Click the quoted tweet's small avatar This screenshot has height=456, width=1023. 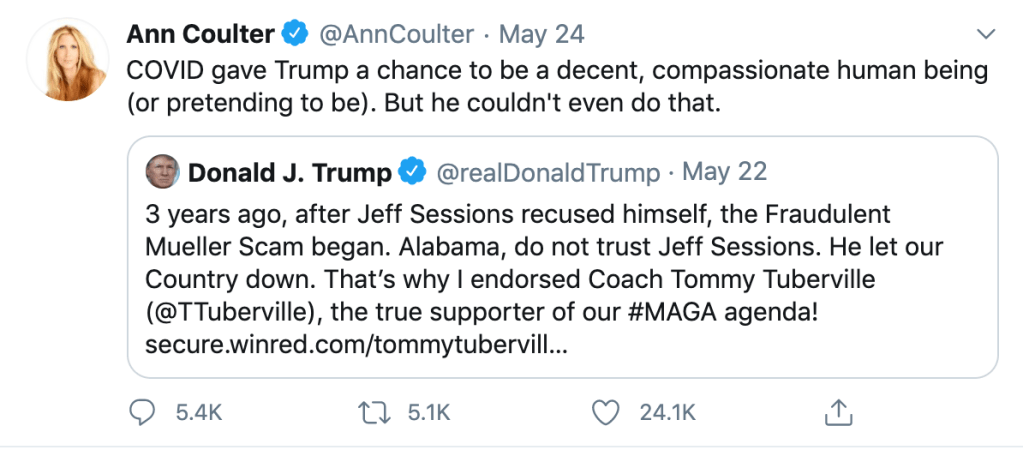[x=162, y=172]
